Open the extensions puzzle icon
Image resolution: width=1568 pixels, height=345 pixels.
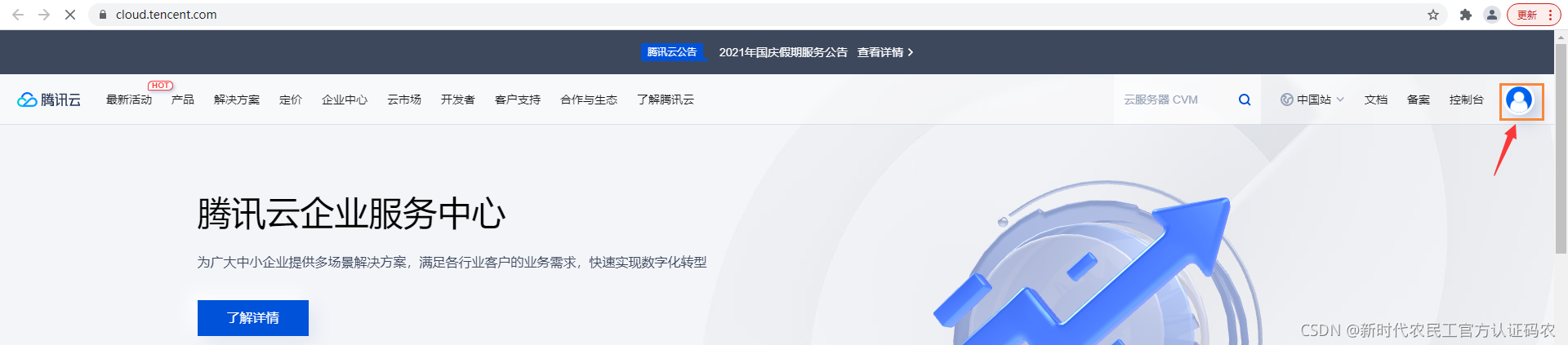(1466, 15)
